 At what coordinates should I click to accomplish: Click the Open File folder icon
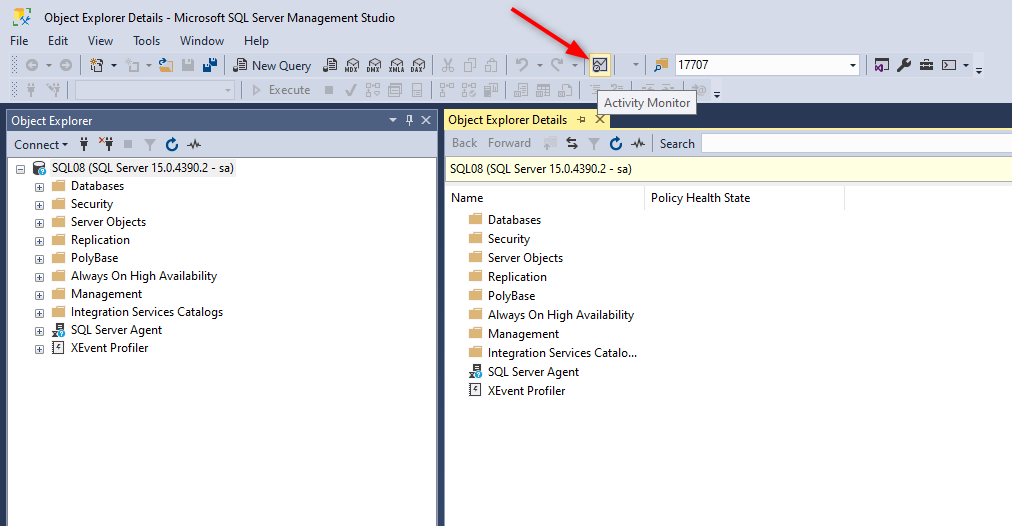pyautogui.click(x=166, y=65)
